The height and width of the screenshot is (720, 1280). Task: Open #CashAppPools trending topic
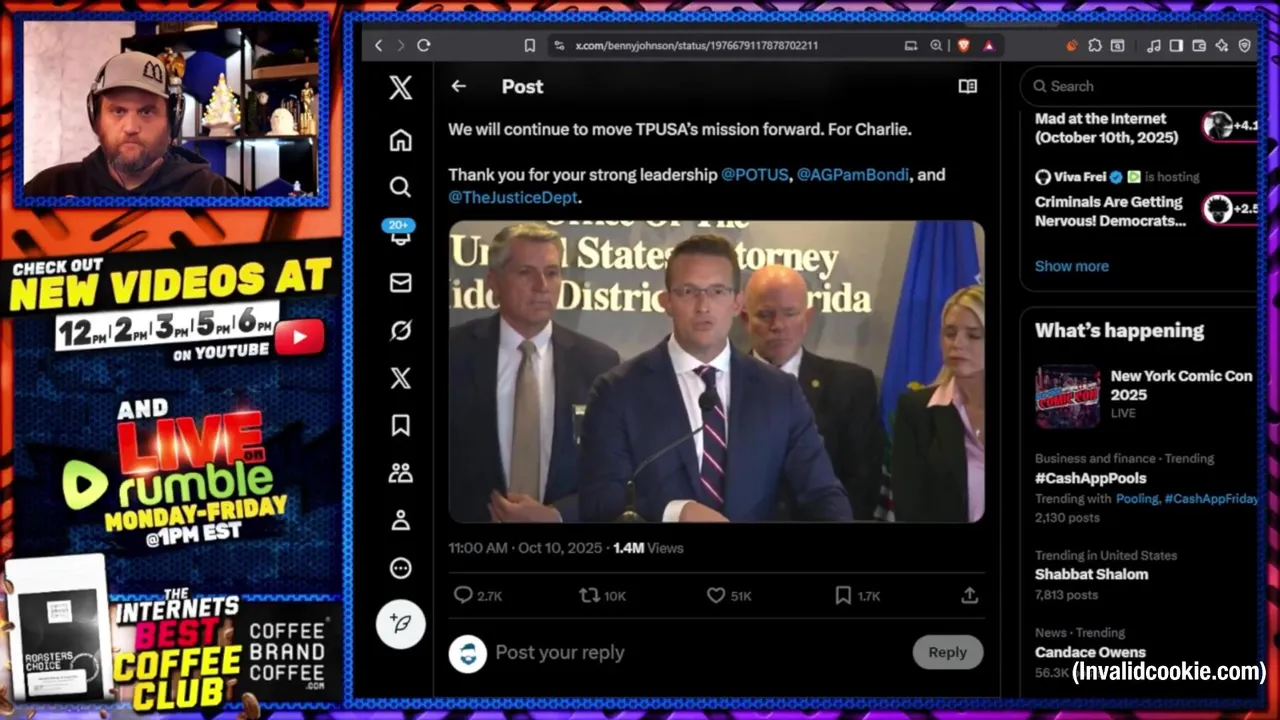pyautogui.click(x=1090, y=478)
